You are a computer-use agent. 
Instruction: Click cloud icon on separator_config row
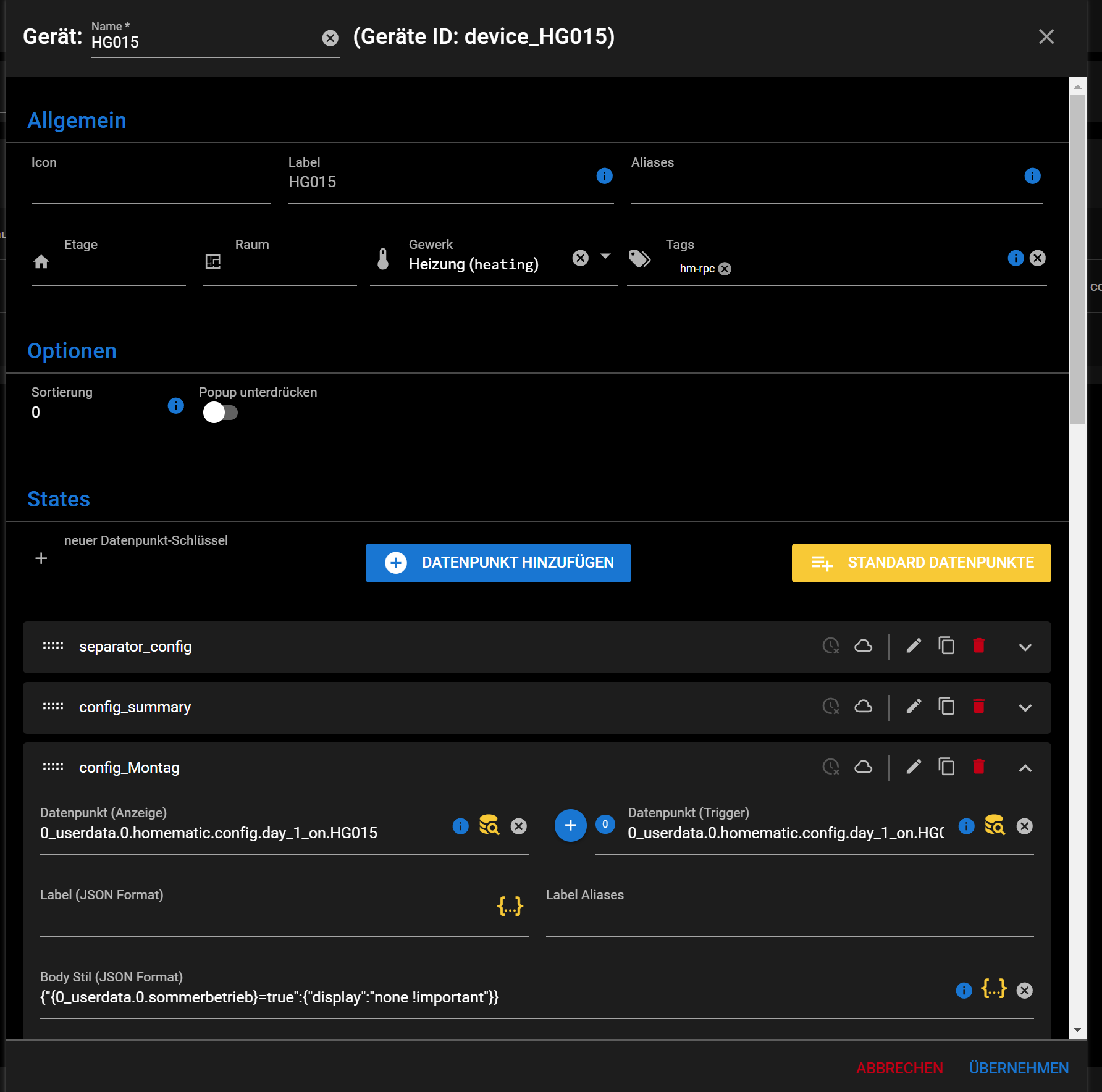[x=864, y=646]
